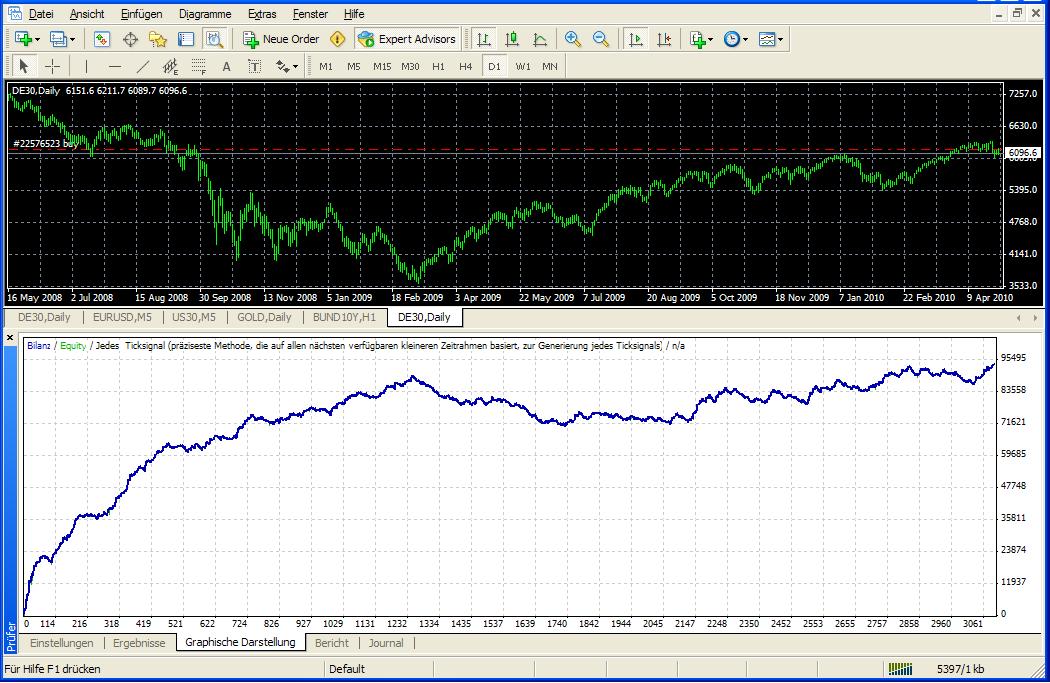Viewport: 1050px width, 683px height.
Task: Toggle chart auto-scroll
Action: [636, 39]
